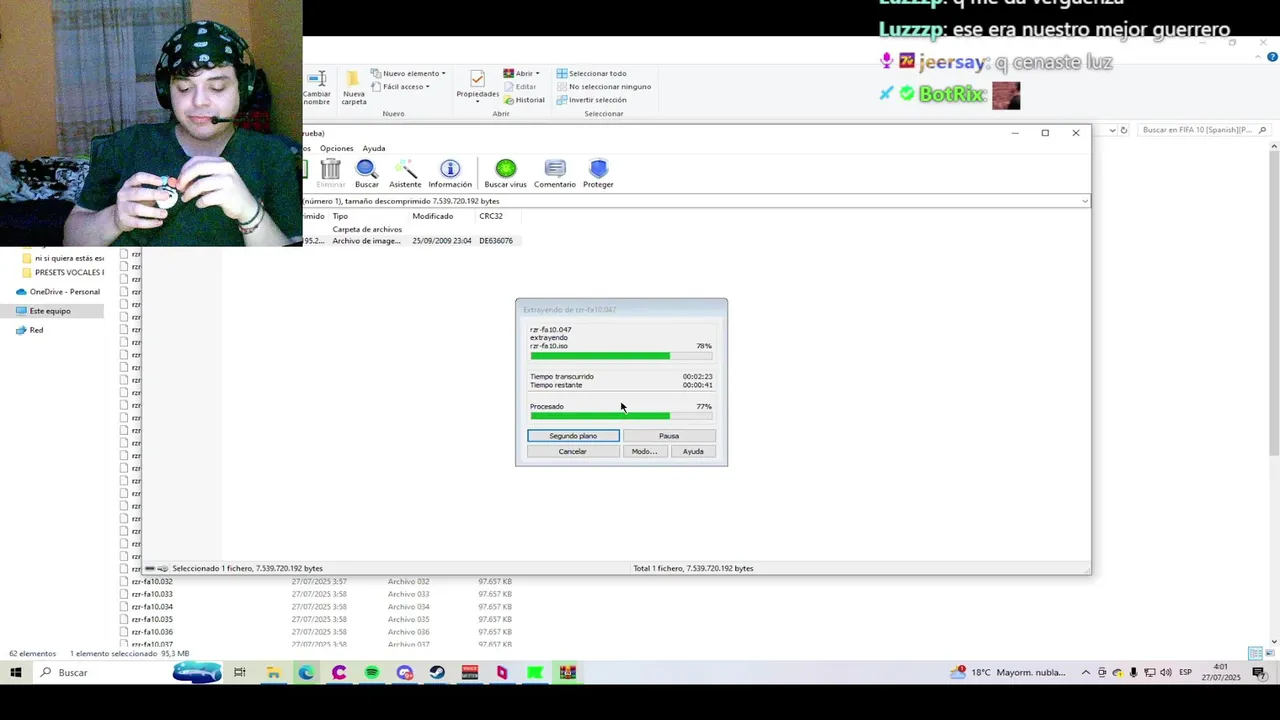Click the Procesado total progress bar
This screenshot has width=1280, height=720.
click(x=621, y=416)
